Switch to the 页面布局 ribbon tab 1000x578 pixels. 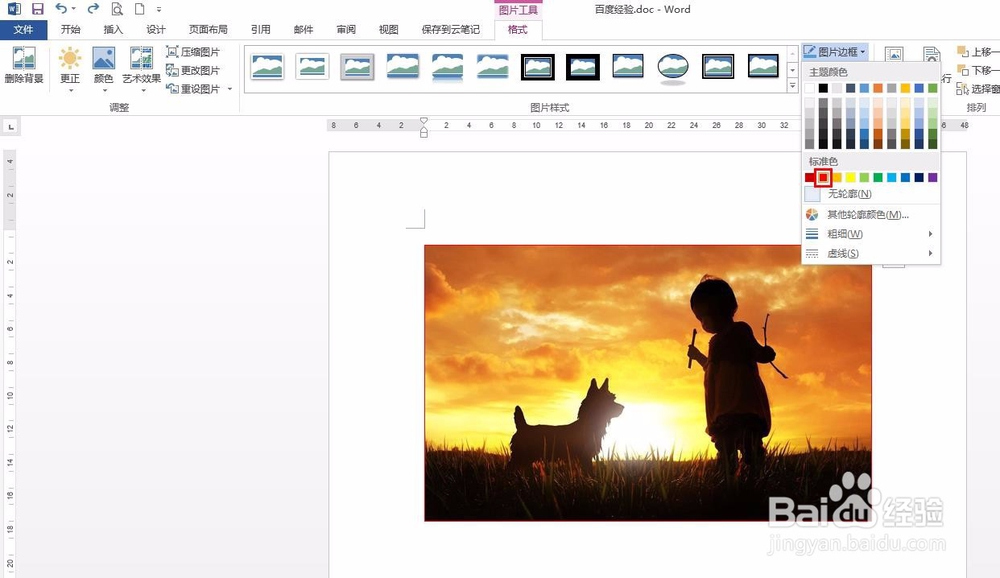[x=208, y=29]
